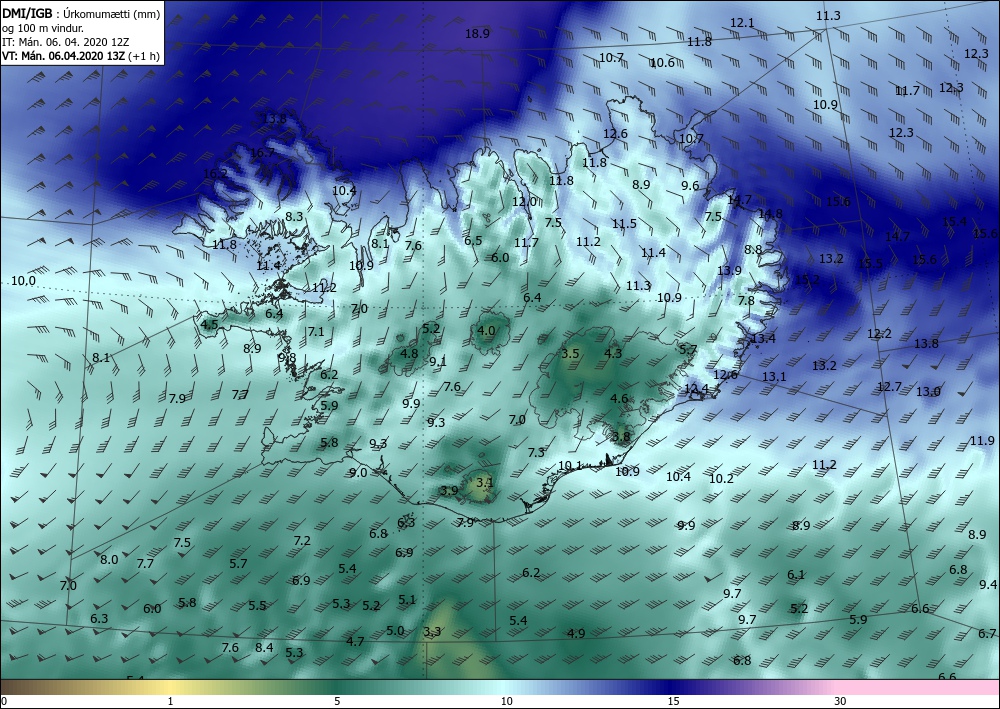Click the map value '6.1'
Screen dimensions: 1000x709
796,575
